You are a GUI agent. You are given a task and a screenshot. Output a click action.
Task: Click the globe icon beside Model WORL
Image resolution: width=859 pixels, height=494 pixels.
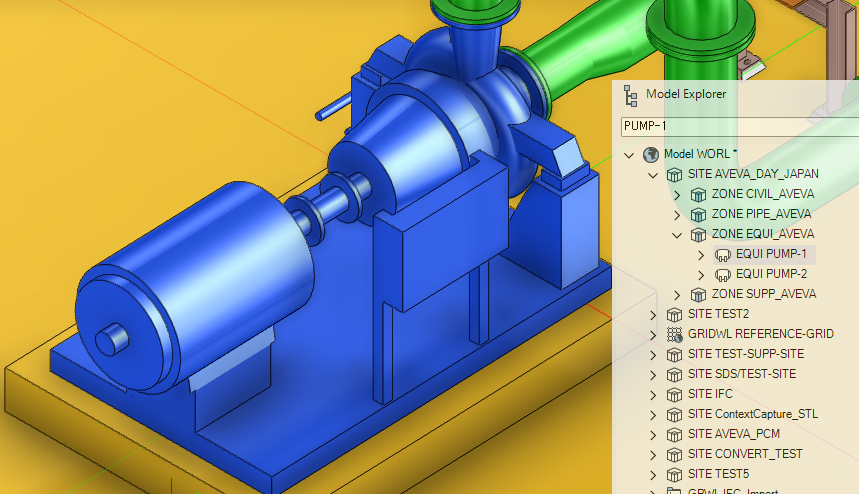(x=652, y=154)
